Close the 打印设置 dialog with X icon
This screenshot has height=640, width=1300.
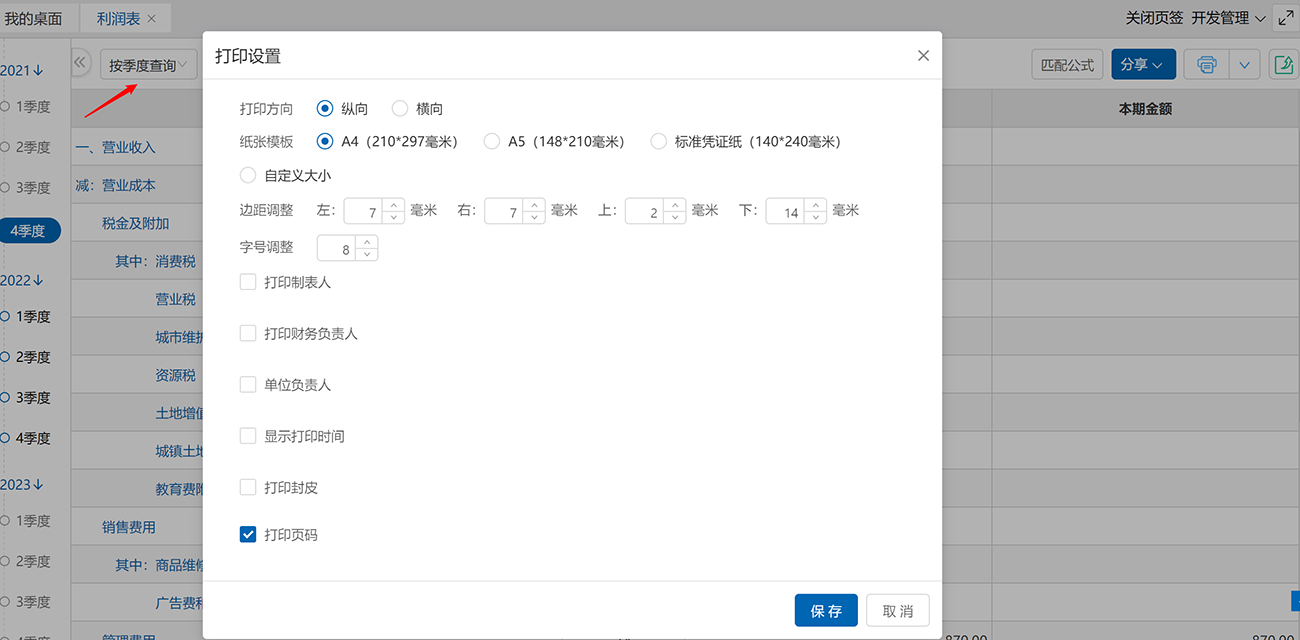pyautogui.click(x=923, y=56)
